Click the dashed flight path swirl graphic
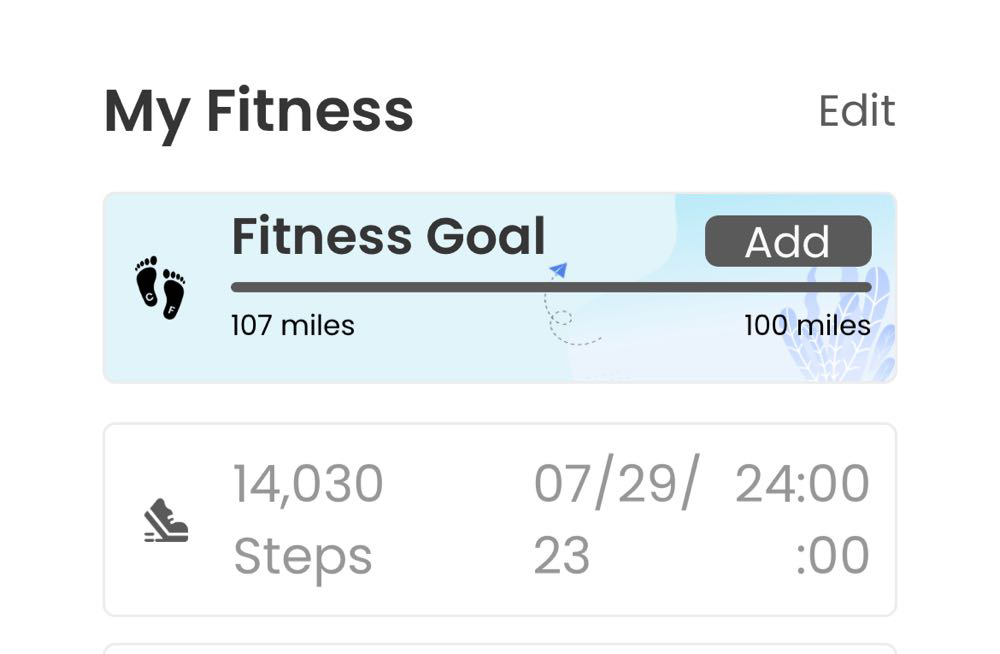The image size is (1000, 654). 570,316
